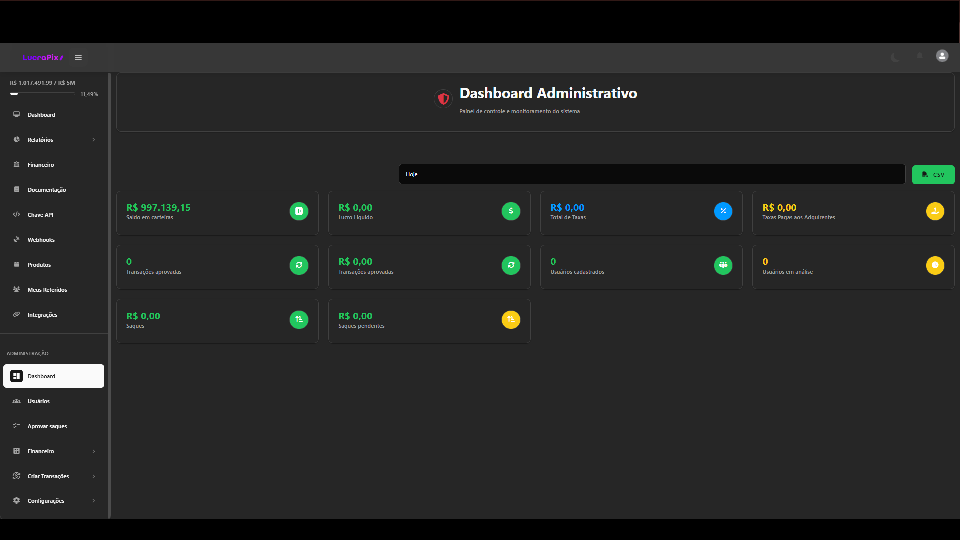This screenshot has width=960, height=540.
Task: Toggle the hamburger sidebar menu button
Action: [x=79, y=57]
